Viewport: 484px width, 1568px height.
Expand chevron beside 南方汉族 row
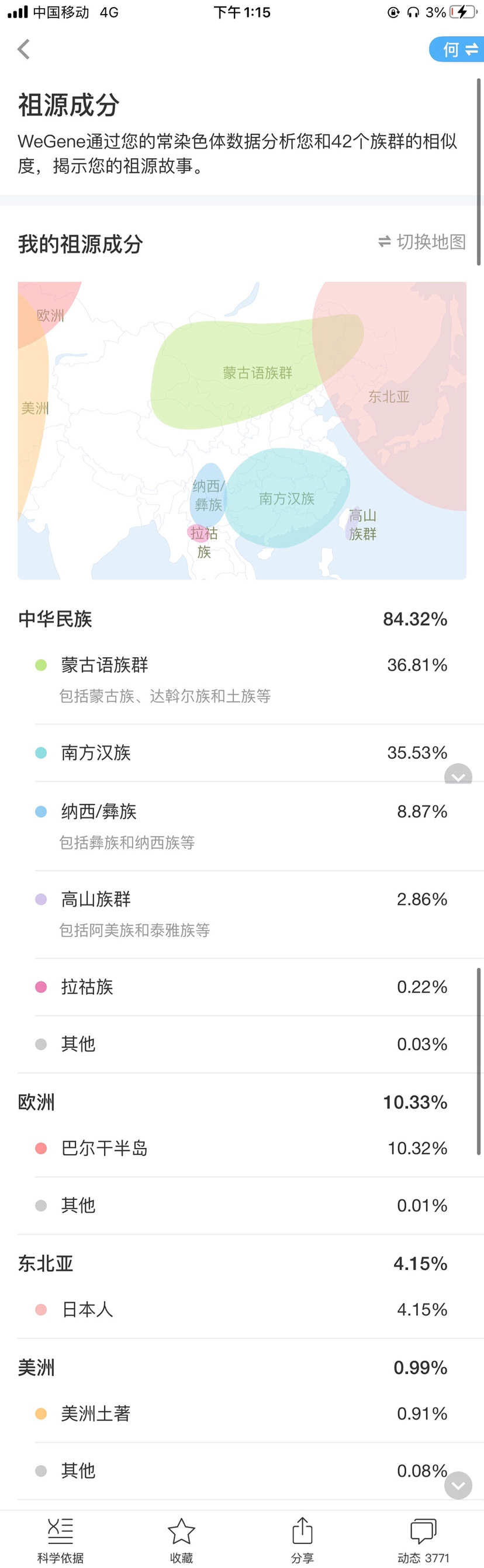(458, 775)
